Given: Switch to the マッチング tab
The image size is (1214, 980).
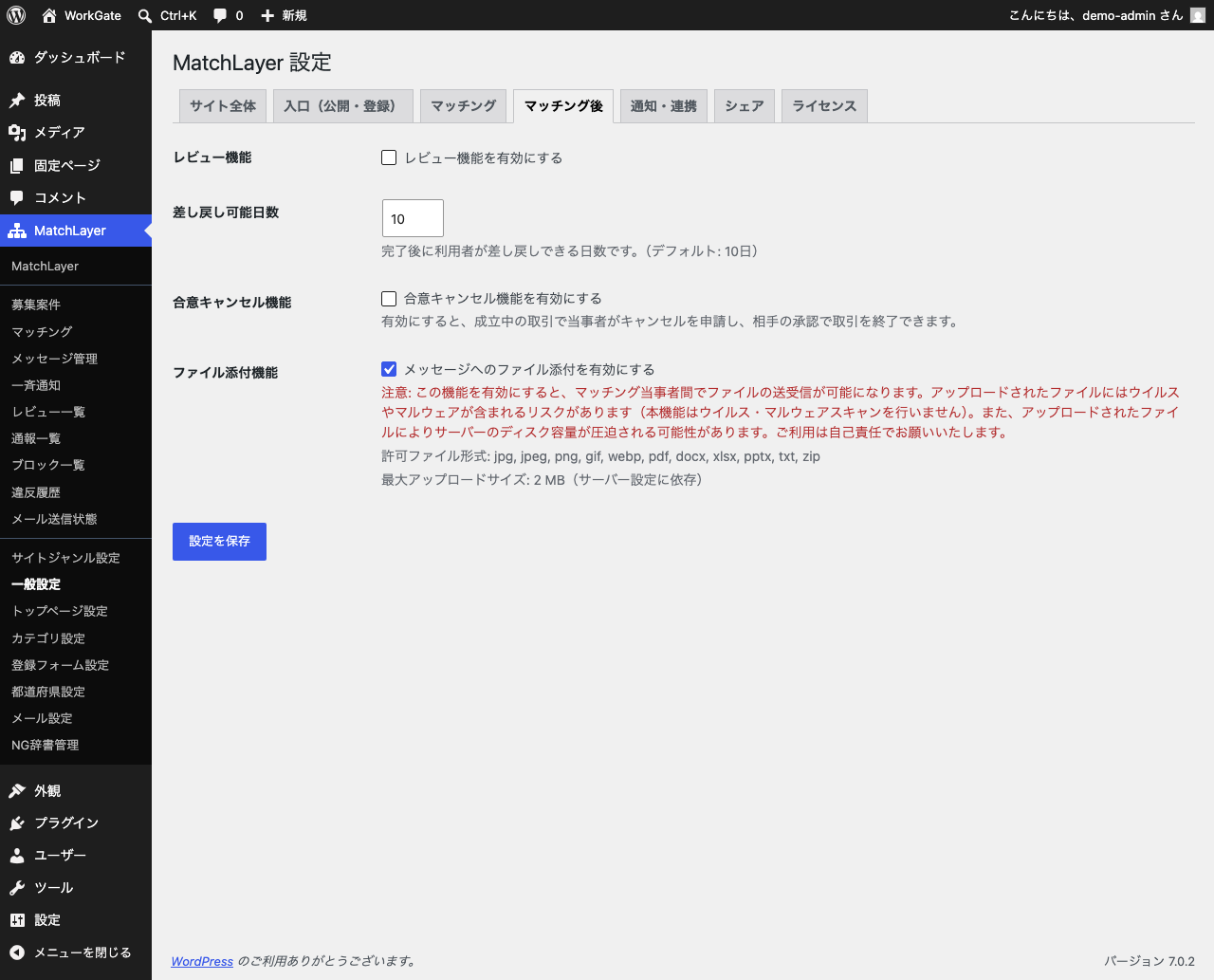Looking at the screenshot, I should coord(464,106).
